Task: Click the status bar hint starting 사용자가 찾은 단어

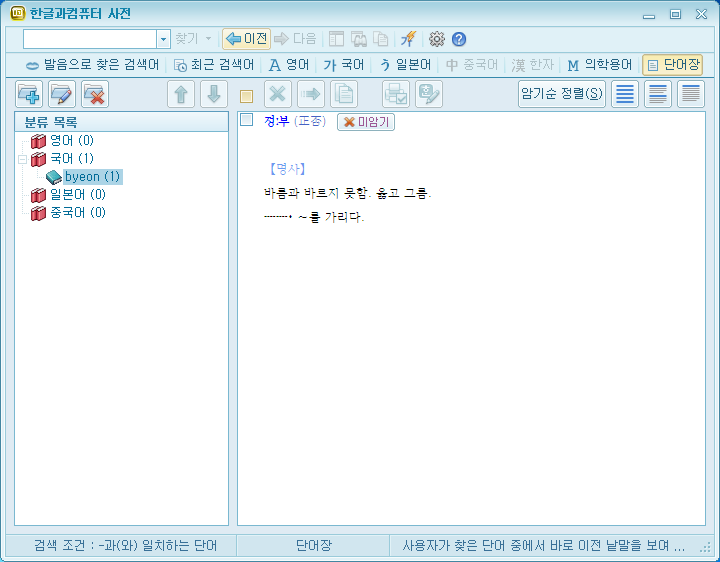Action: [x=544, y=545]
